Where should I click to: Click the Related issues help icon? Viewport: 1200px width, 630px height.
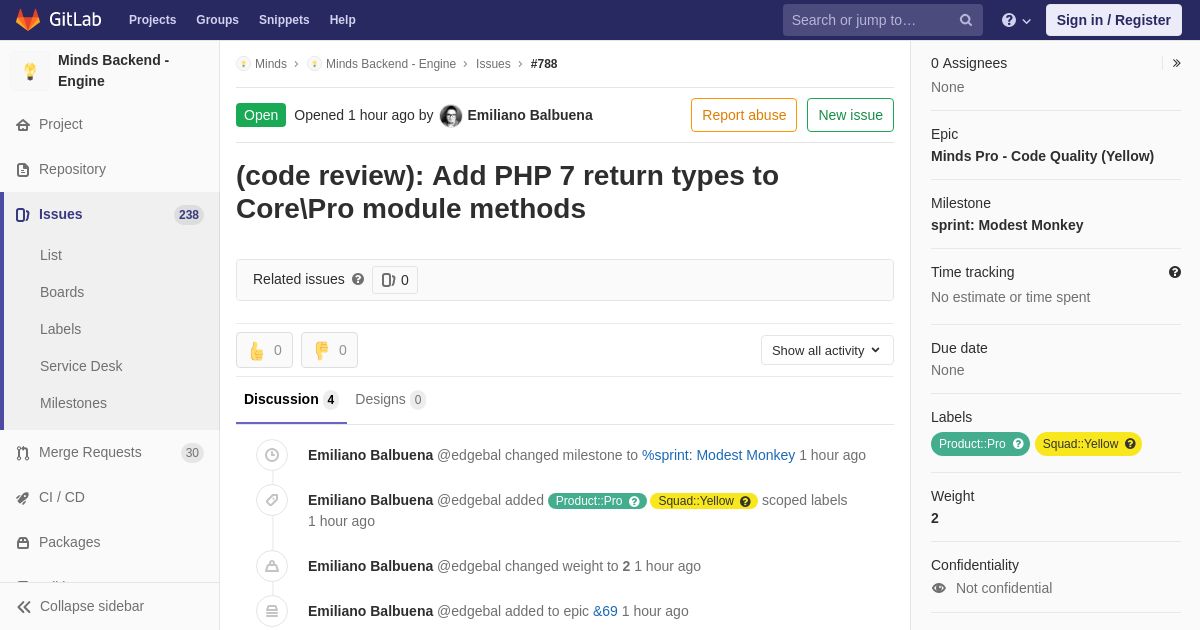[358, 280]
